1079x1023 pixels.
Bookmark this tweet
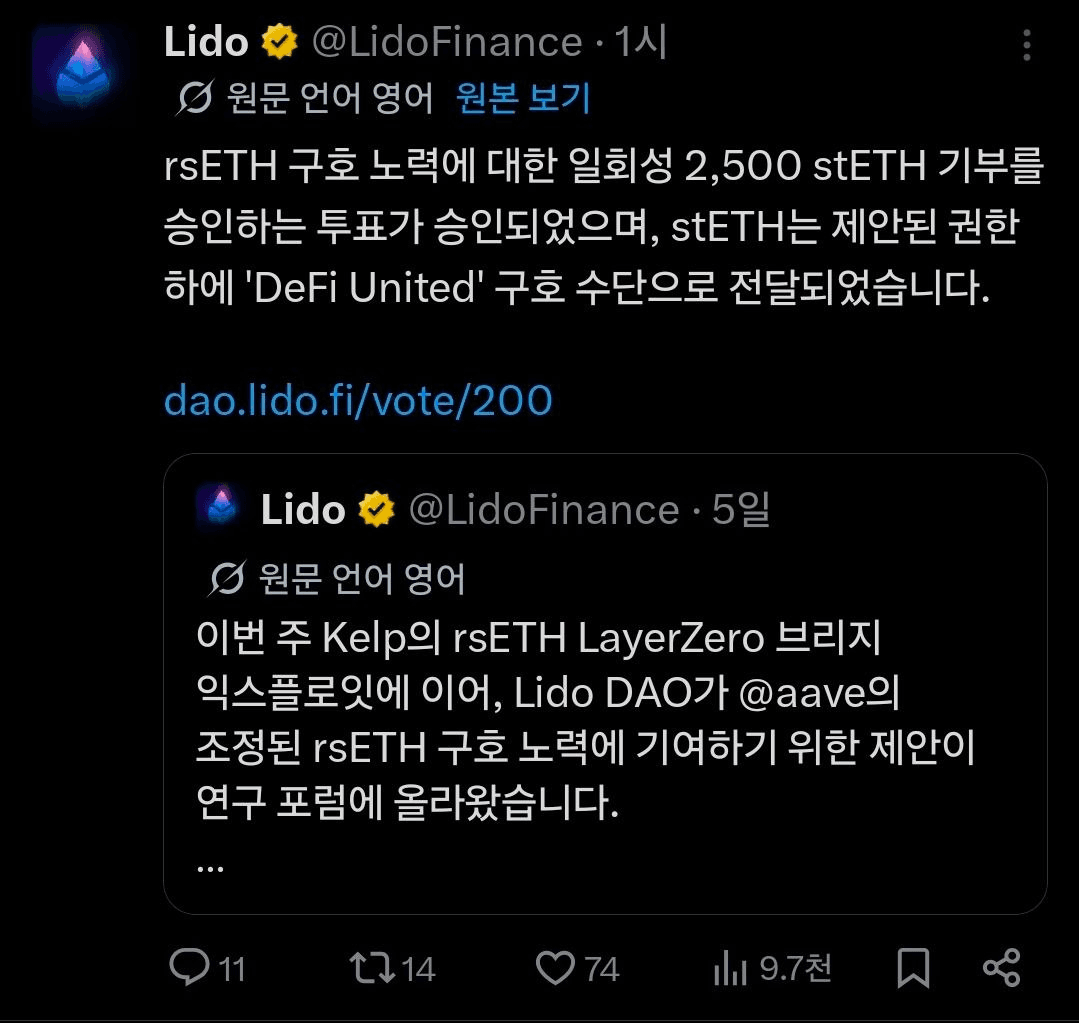tap(913, 967)
